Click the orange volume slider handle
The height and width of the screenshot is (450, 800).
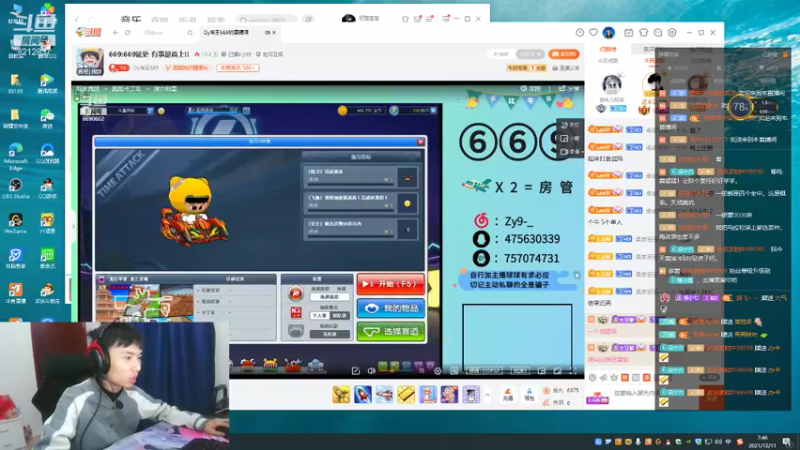pos(392,371)
